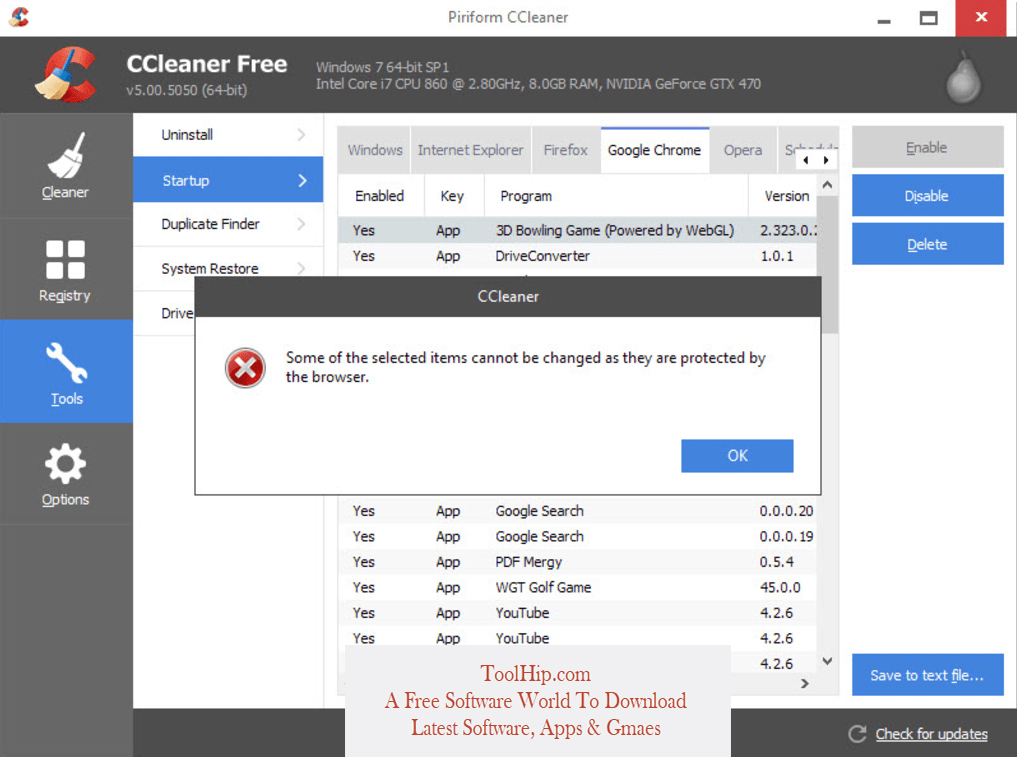Click the small CCleaner icon in title bar
Viewport: 1017px width, 757px height.
click(x=19, y=17)
